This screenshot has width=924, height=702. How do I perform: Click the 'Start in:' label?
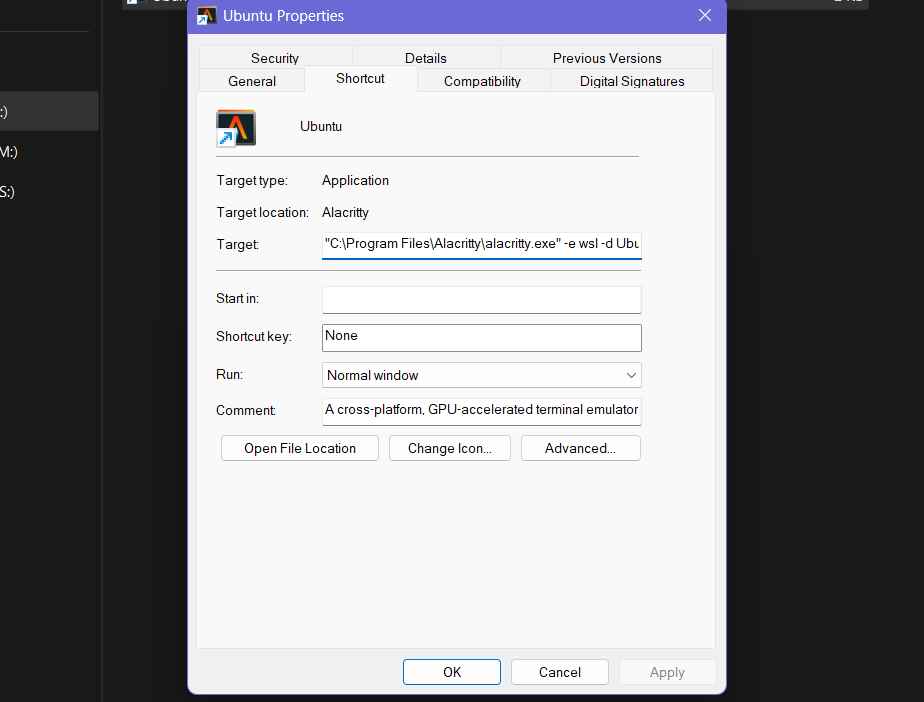click(237, 299)
